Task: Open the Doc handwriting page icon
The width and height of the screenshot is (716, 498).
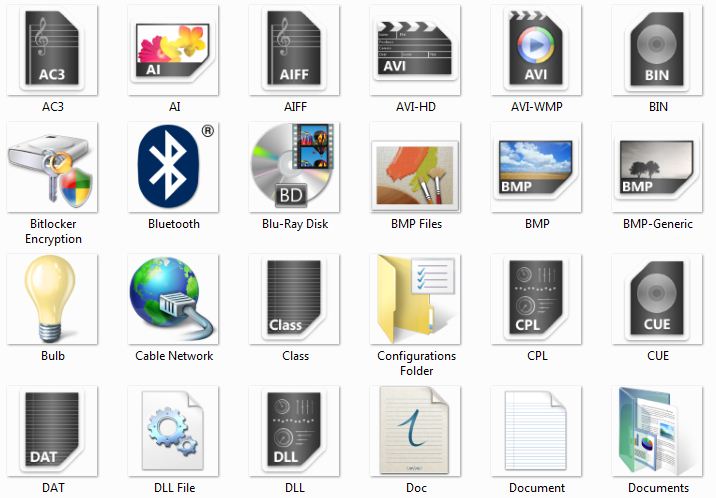Action: pyautogui.click(x=415, y=431)
